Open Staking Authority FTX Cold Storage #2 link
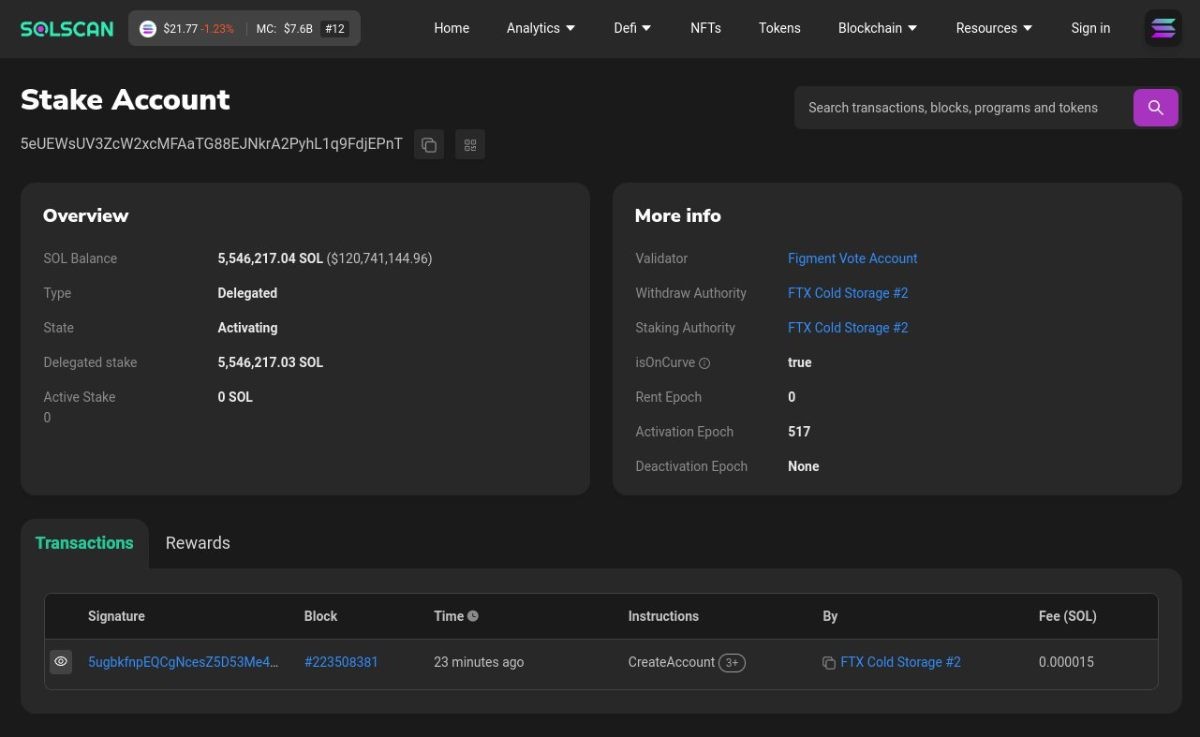This screenshot has height=737, width=1200. [848, 328]
